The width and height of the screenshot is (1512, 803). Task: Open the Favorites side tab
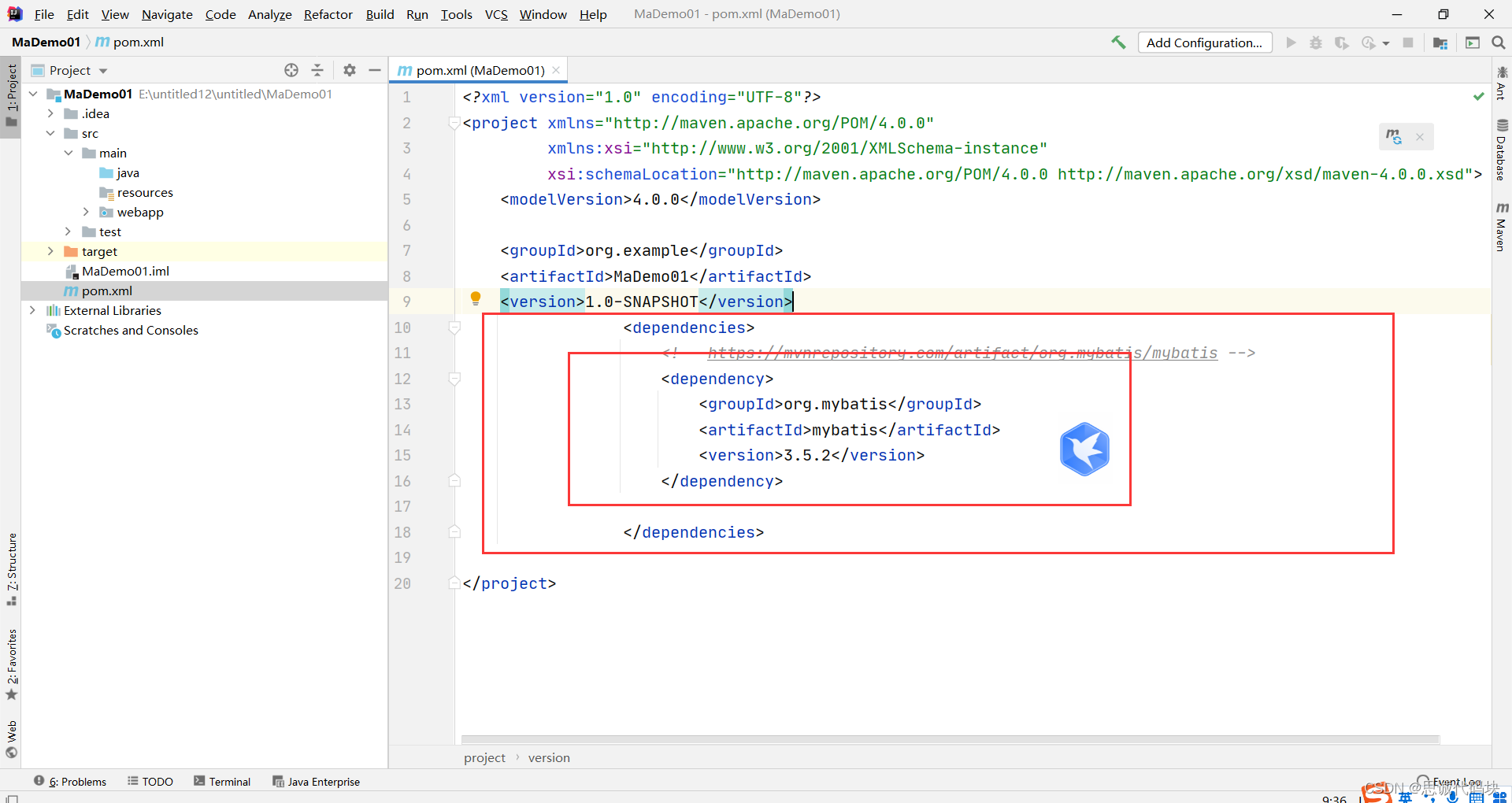click(11, 664)
